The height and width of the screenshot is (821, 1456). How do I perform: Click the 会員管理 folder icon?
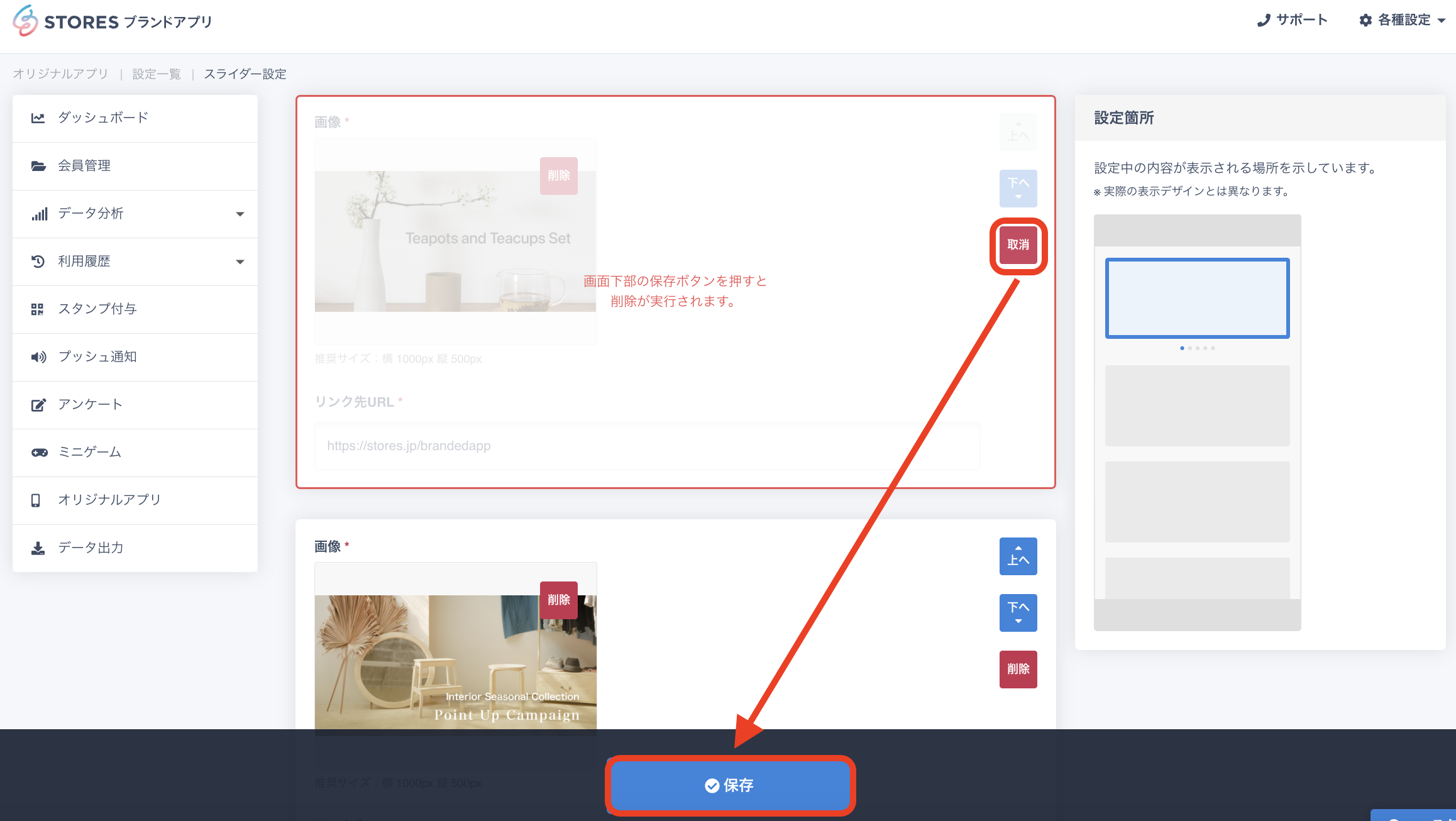(x=38, y=166)
